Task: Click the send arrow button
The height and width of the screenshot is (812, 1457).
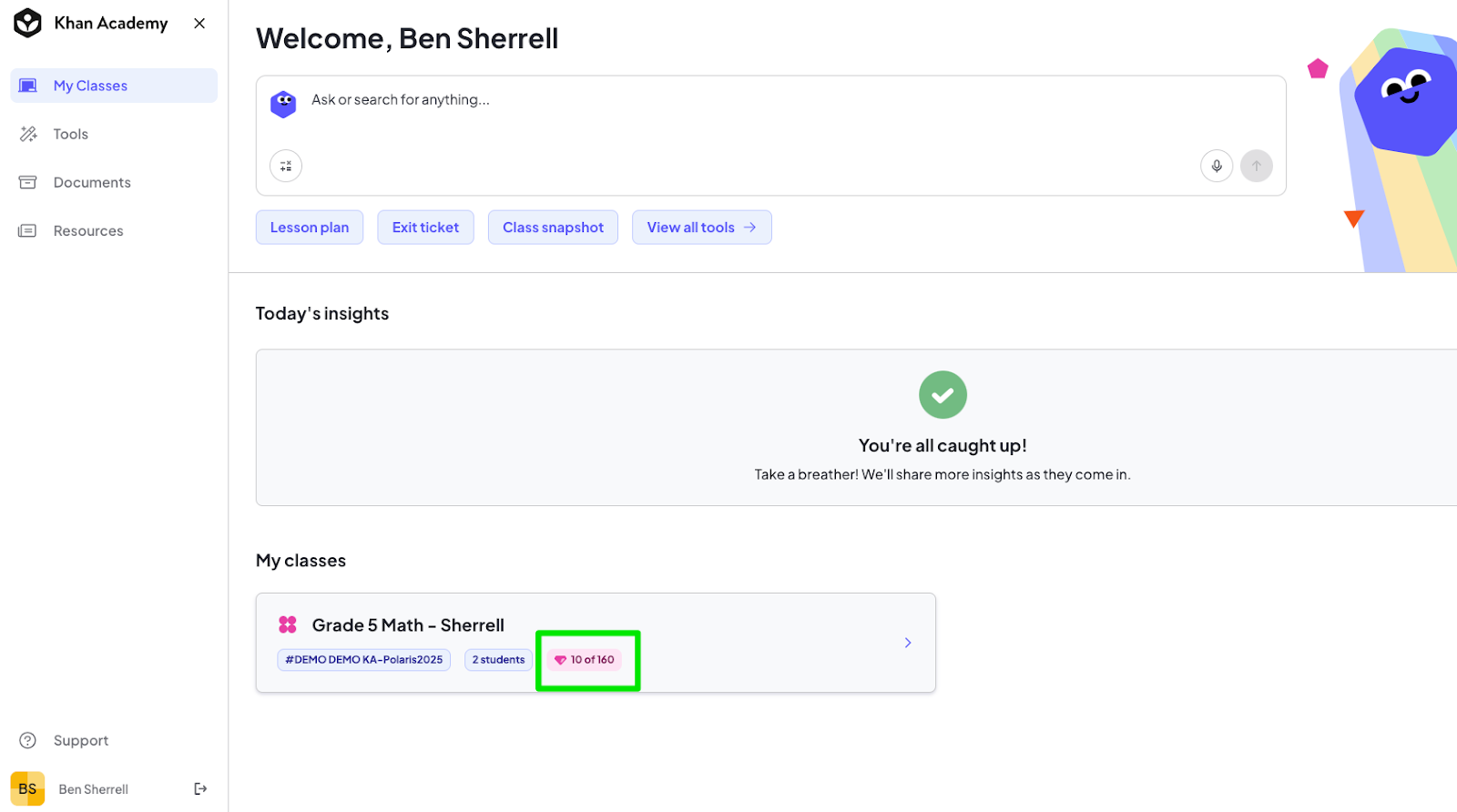Action: (1257, 166)
